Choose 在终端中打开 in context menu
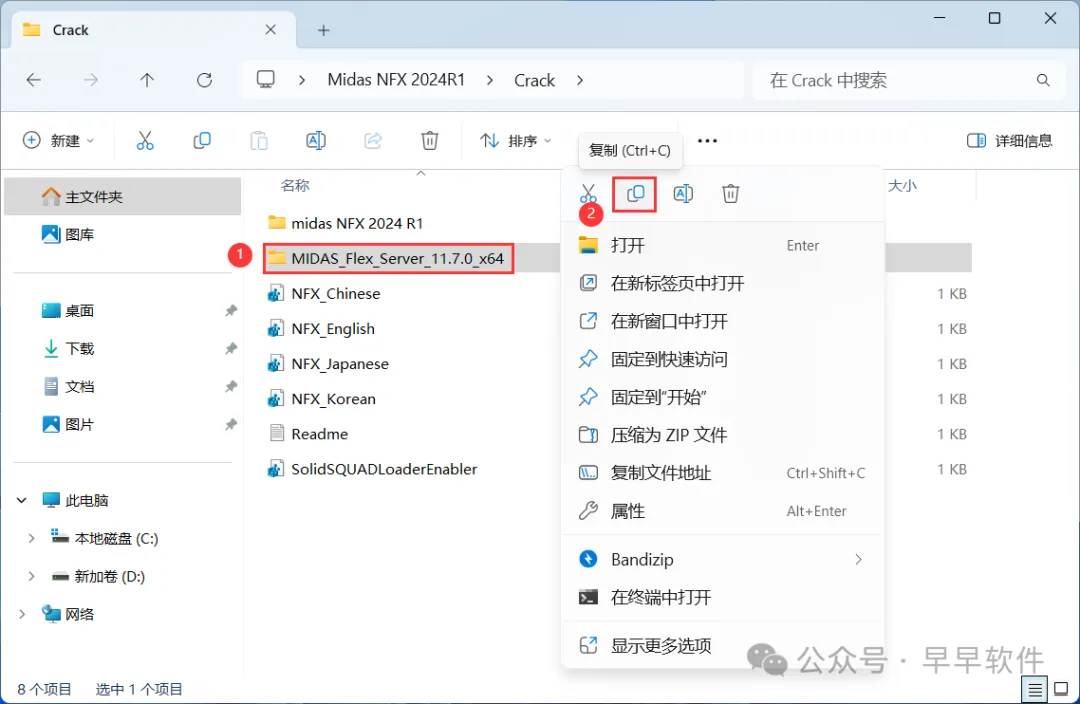Viewport: 1080px width, 704px height. [x=722, y=597]
